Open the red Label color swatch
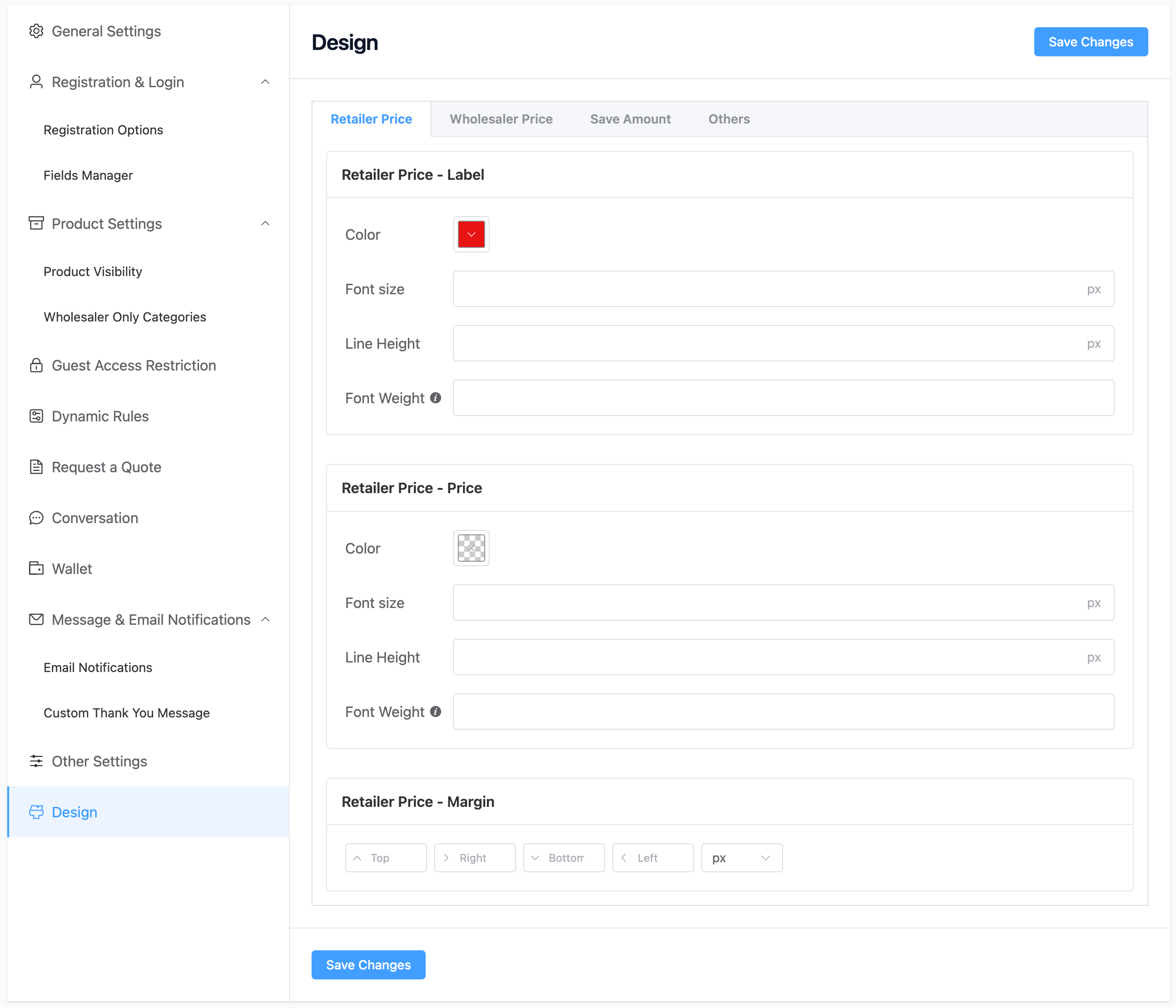The image size is (1176, 1008). click(x=471, y=234)
